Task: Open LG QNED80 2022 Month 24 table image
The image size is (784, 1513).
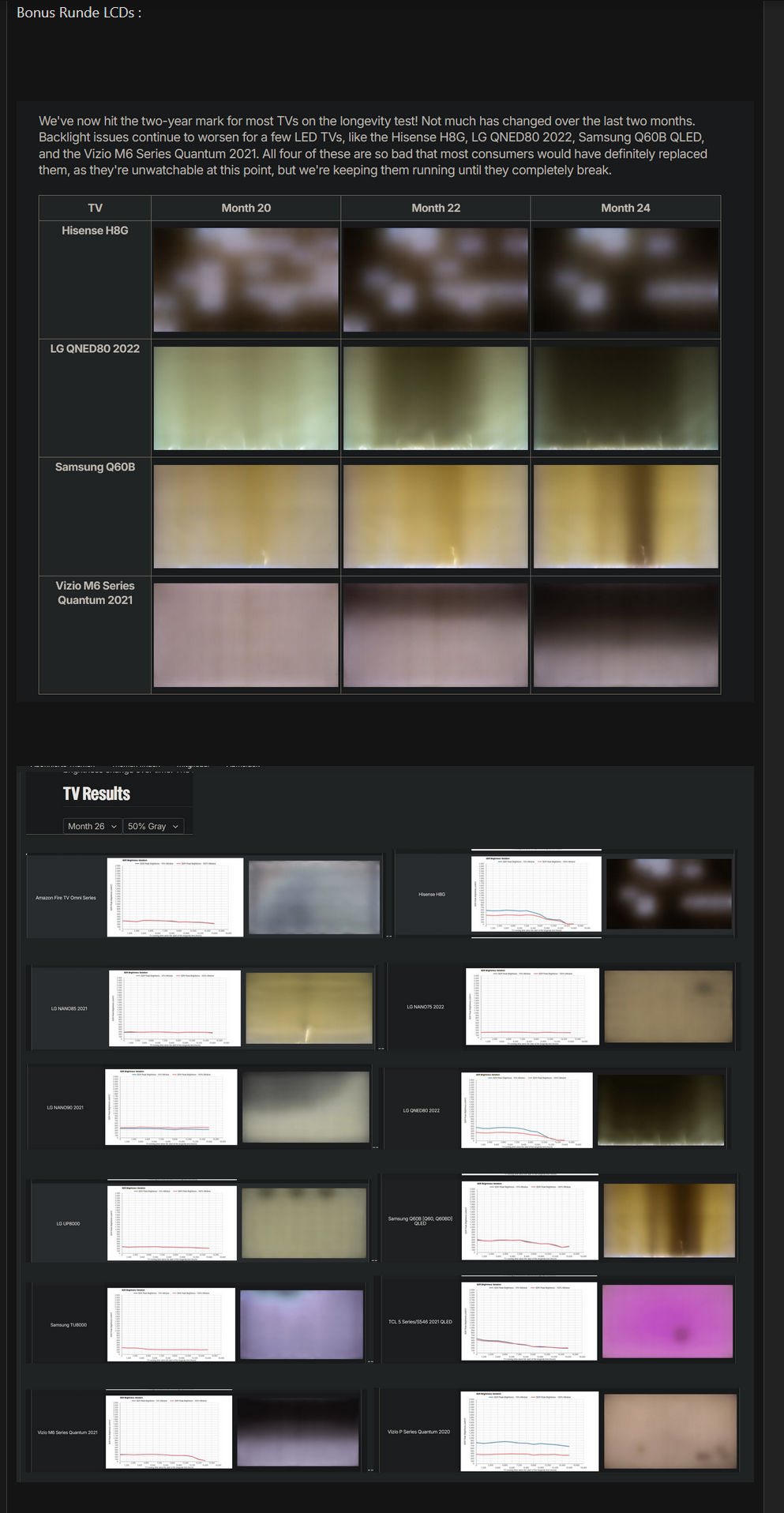Action: [626, 398]
